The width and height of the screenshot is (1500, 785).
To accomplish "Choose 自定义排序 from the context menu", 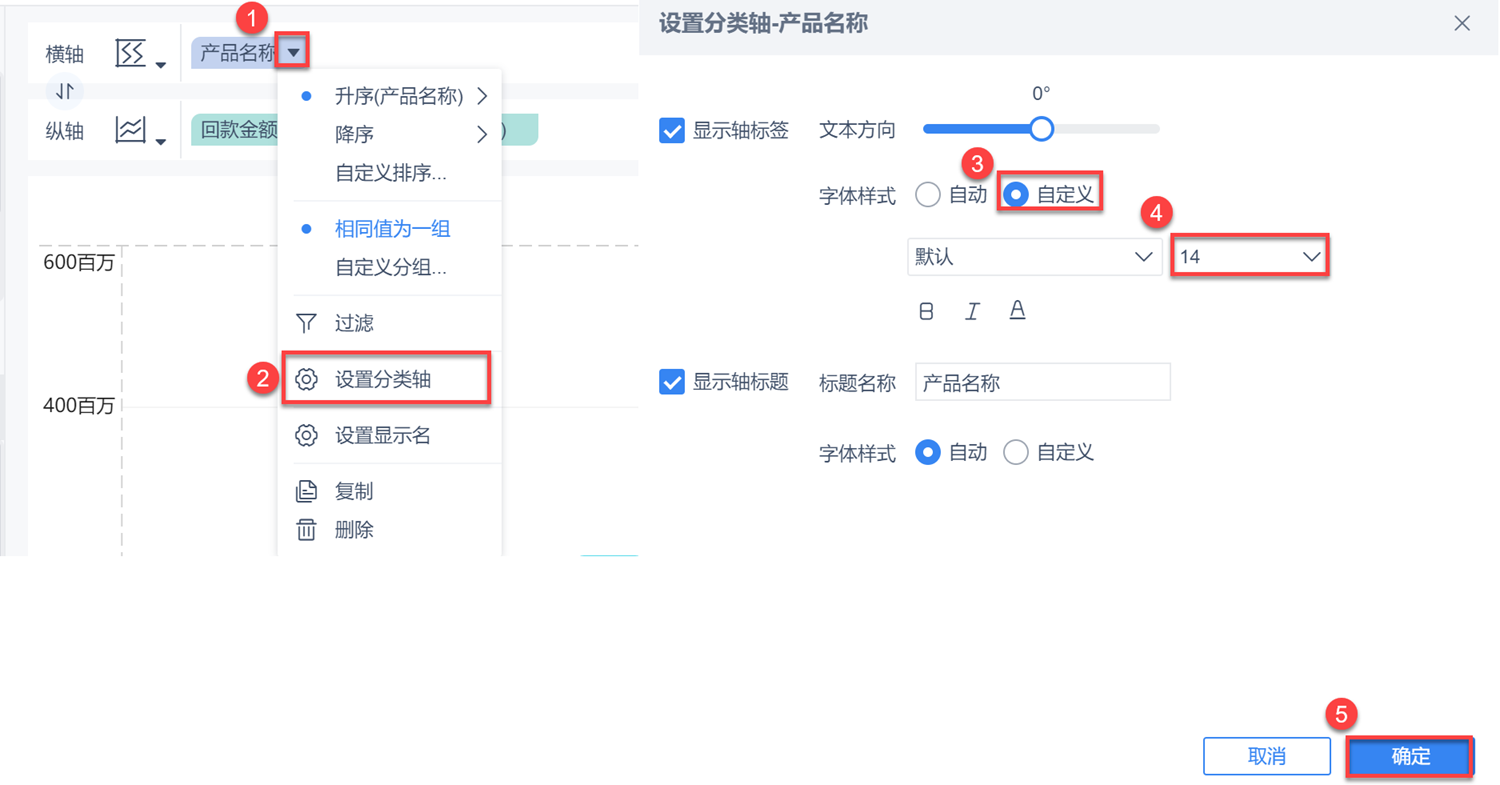I will [390, 173].
